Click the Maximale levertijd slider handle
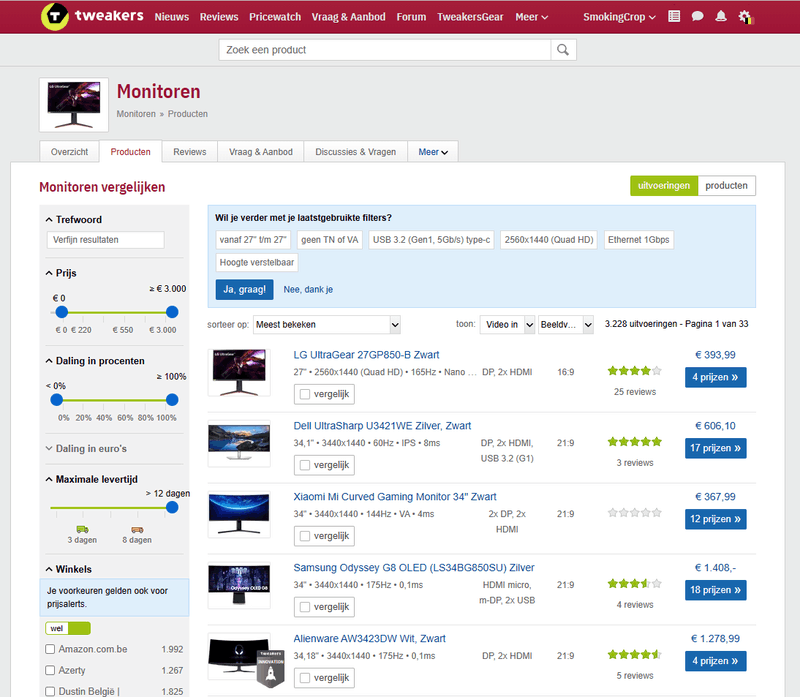This screenshot has width=800, height=697. [x=172, y=507]
